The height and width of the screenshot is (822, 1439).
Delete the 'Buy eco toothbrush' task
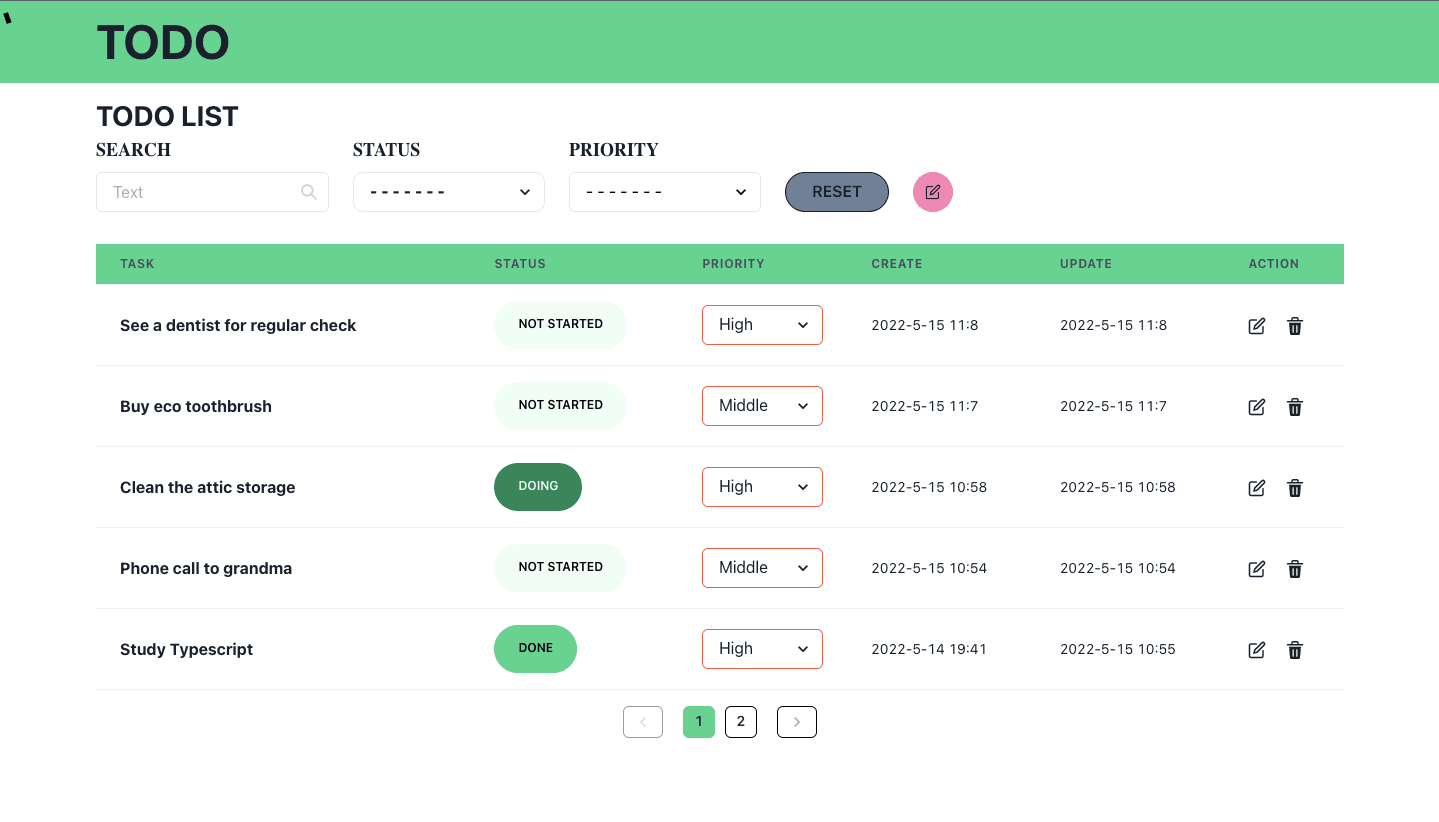coord(1295,407)
